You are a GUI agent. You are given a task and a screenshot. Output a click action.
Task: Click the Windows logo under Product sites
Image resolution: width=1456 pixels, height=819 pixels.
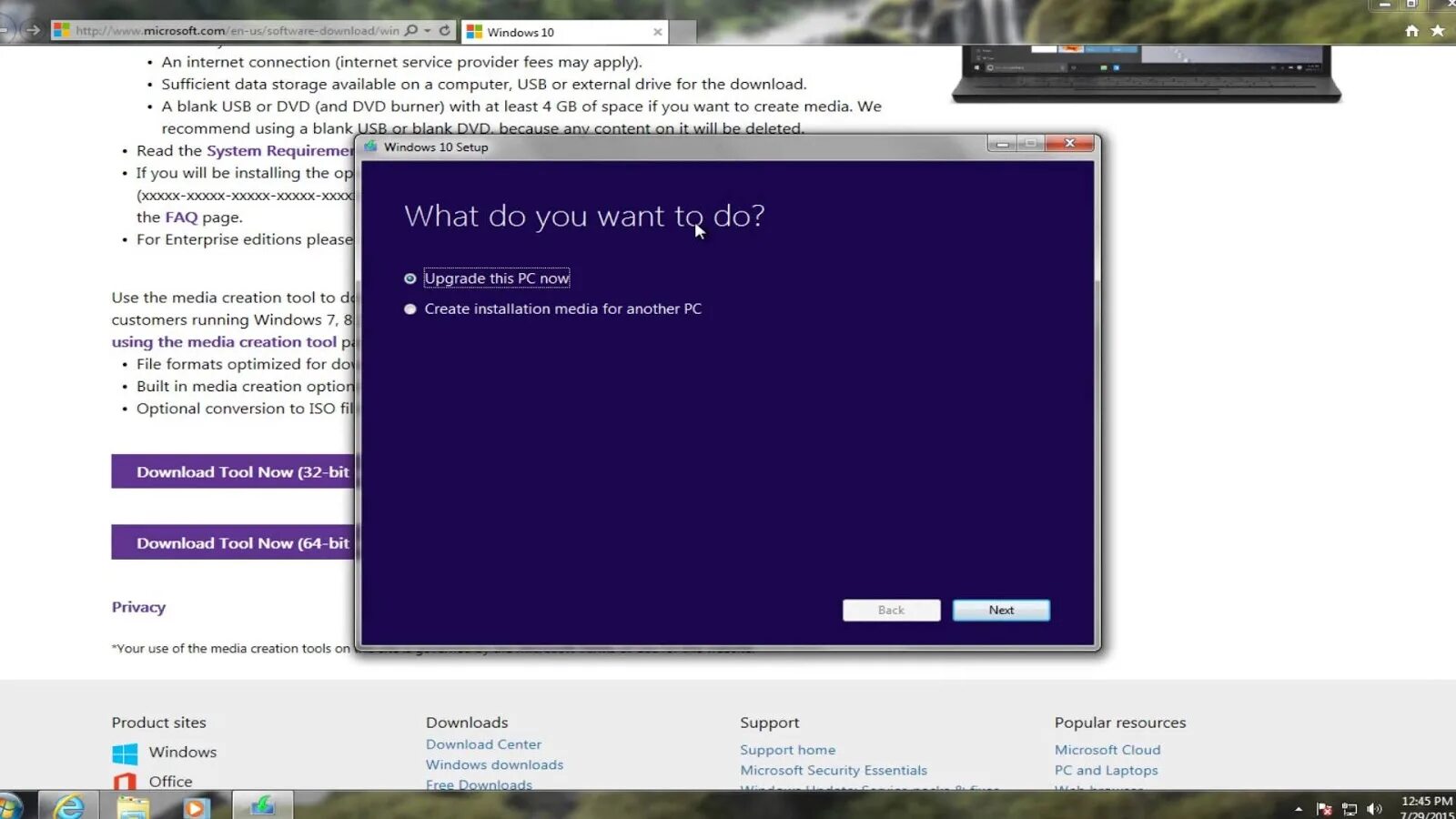click(x=125, y=753)
